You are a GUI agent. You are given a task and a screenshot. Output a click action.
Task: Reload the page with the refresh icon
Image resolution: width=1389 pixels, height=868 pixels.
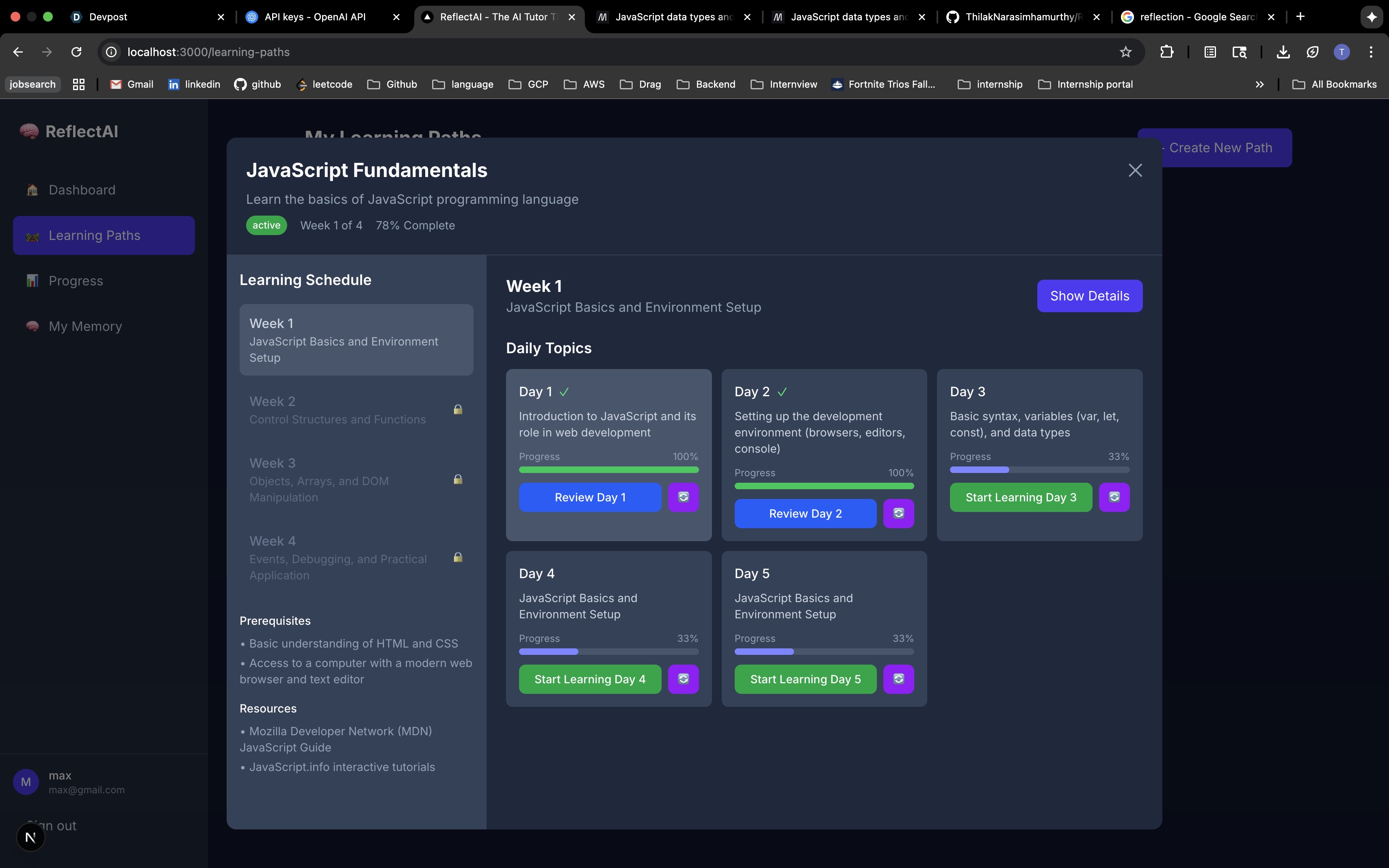tap(76, 52)
